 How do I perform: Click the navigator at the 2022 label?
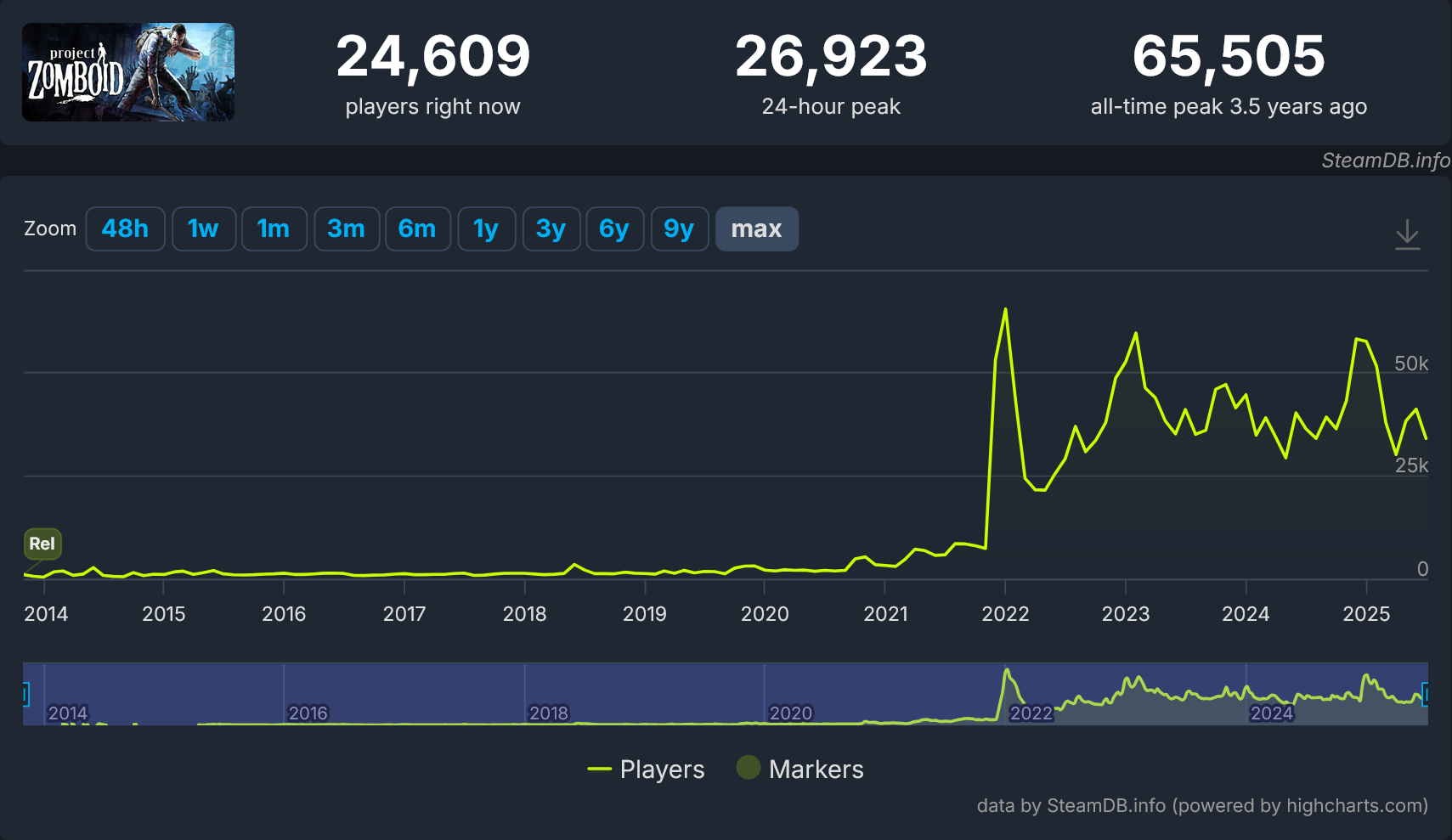pyautogui.click(x=1031, y=713)
